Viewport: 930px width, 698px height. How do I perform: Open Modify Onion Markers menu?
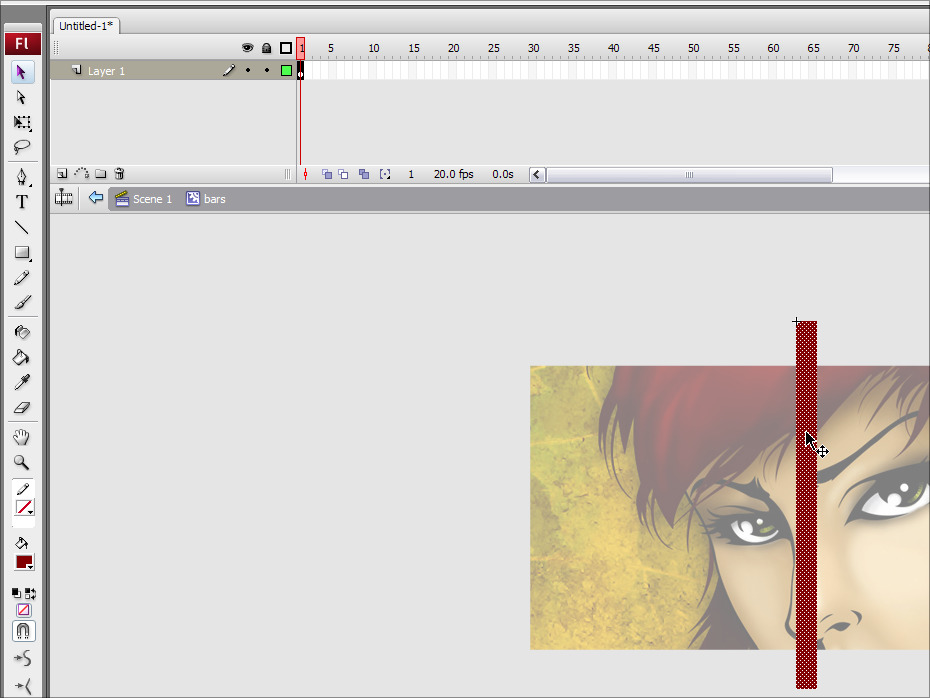pos(385,174)
